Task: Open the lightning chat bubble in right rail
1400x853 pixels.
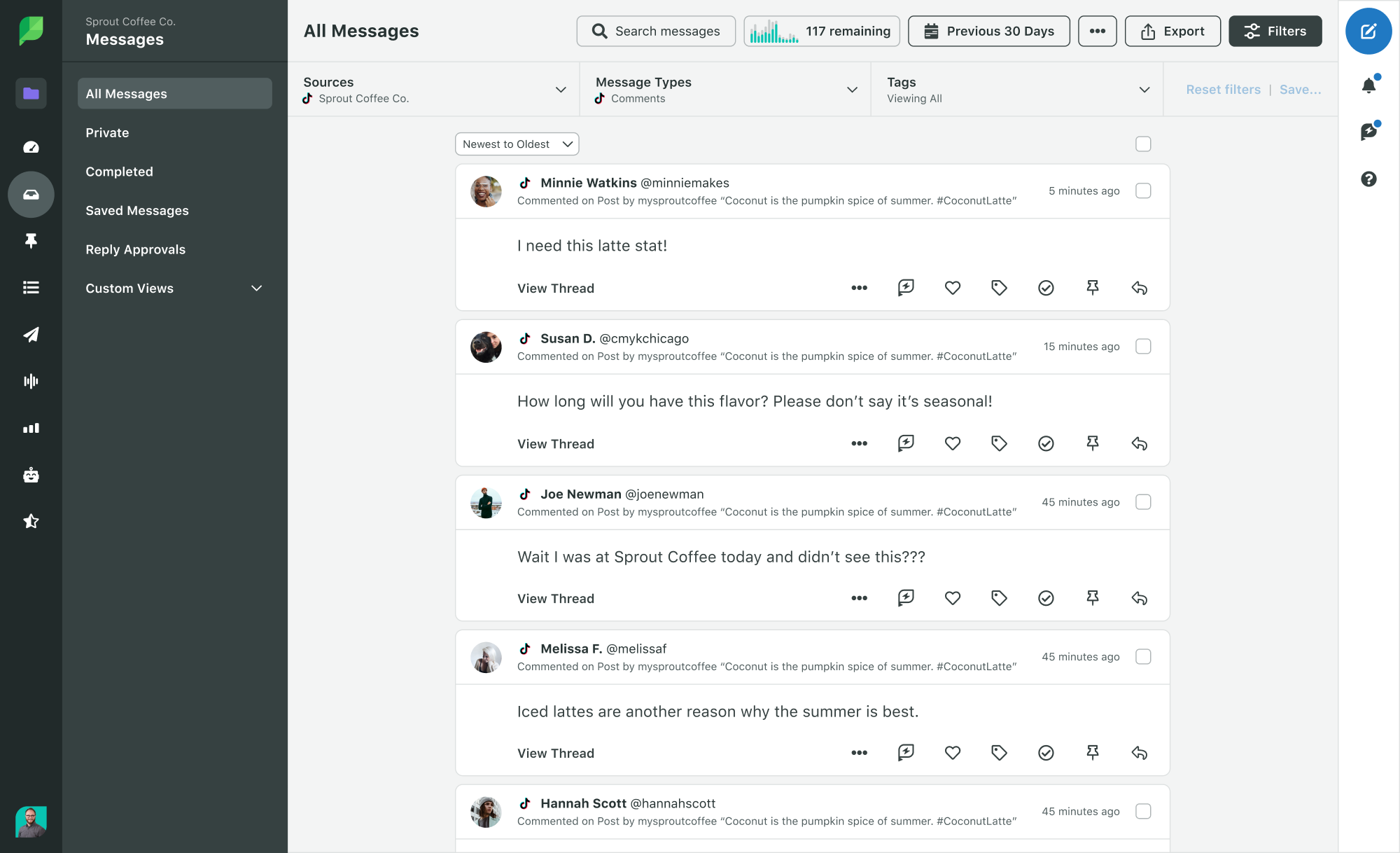Action: (1368, 132)
